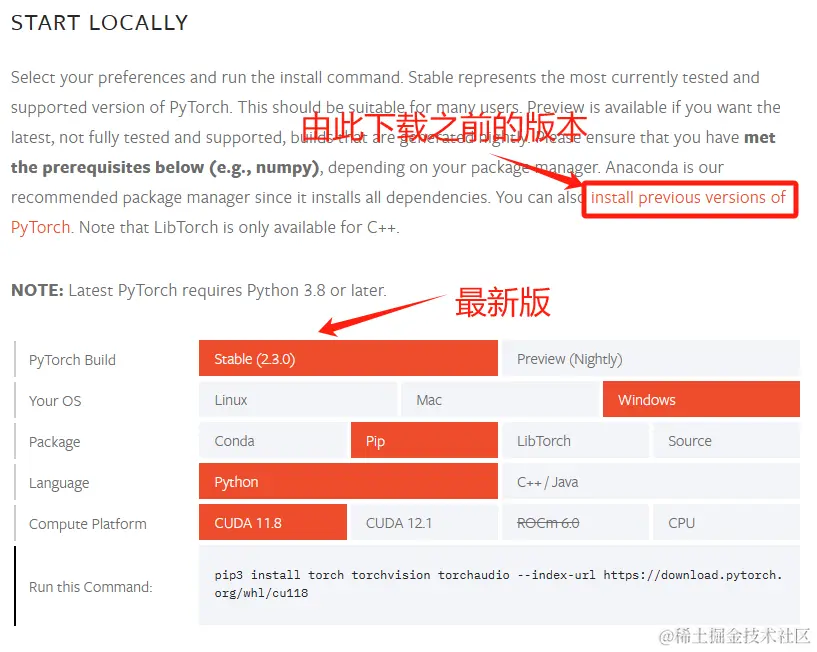Select Mac as your OS
Screen dimensions: 817x652
(499, 400)
